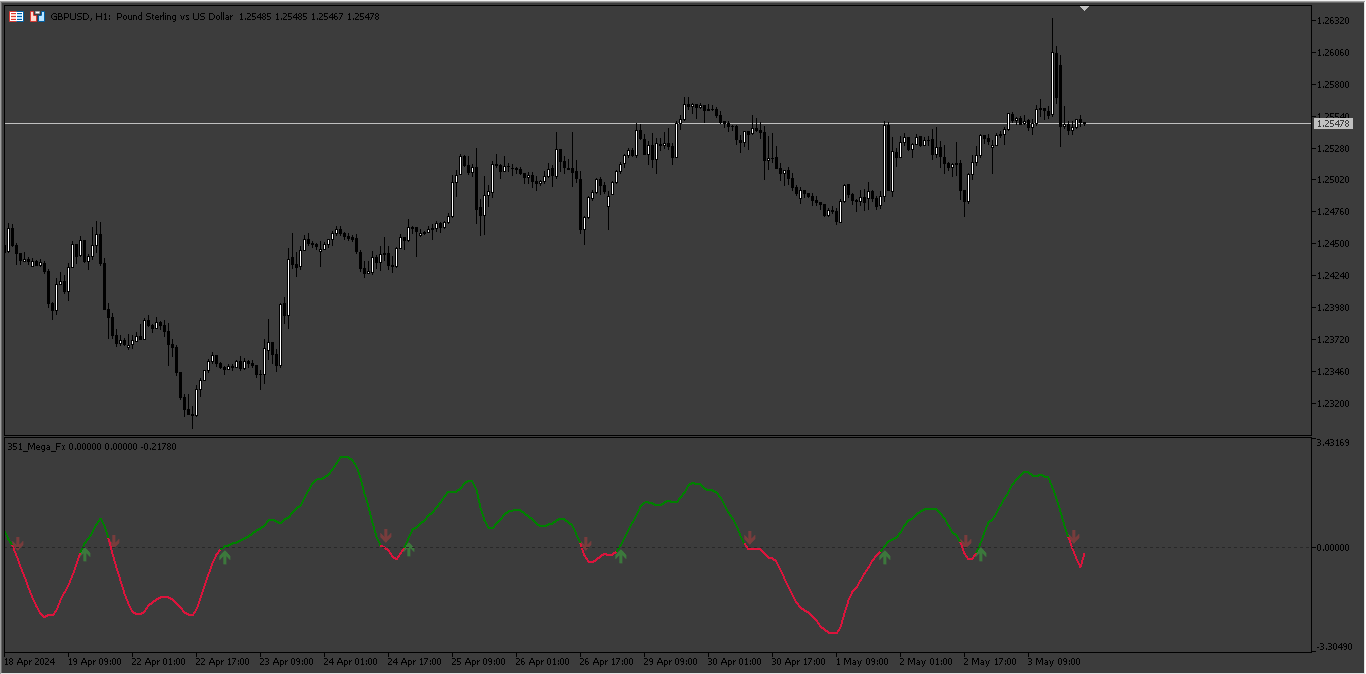Click the 22 Apr 01:00 time label
This screenshot has height=674, width=1366.
point(159,662)
